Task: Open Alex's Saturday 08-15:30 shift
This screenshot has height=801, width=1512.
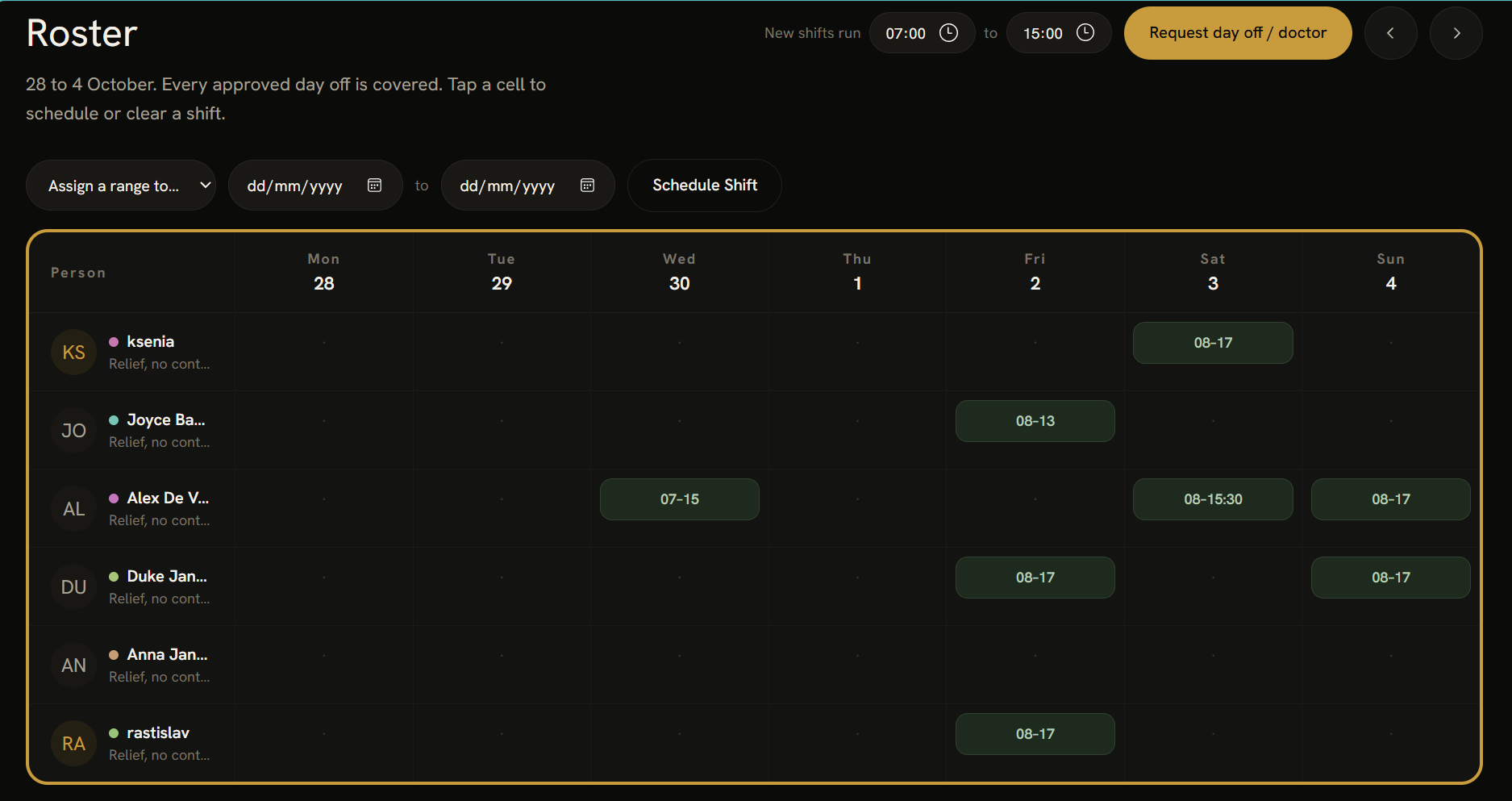Action: (1213, 499)
